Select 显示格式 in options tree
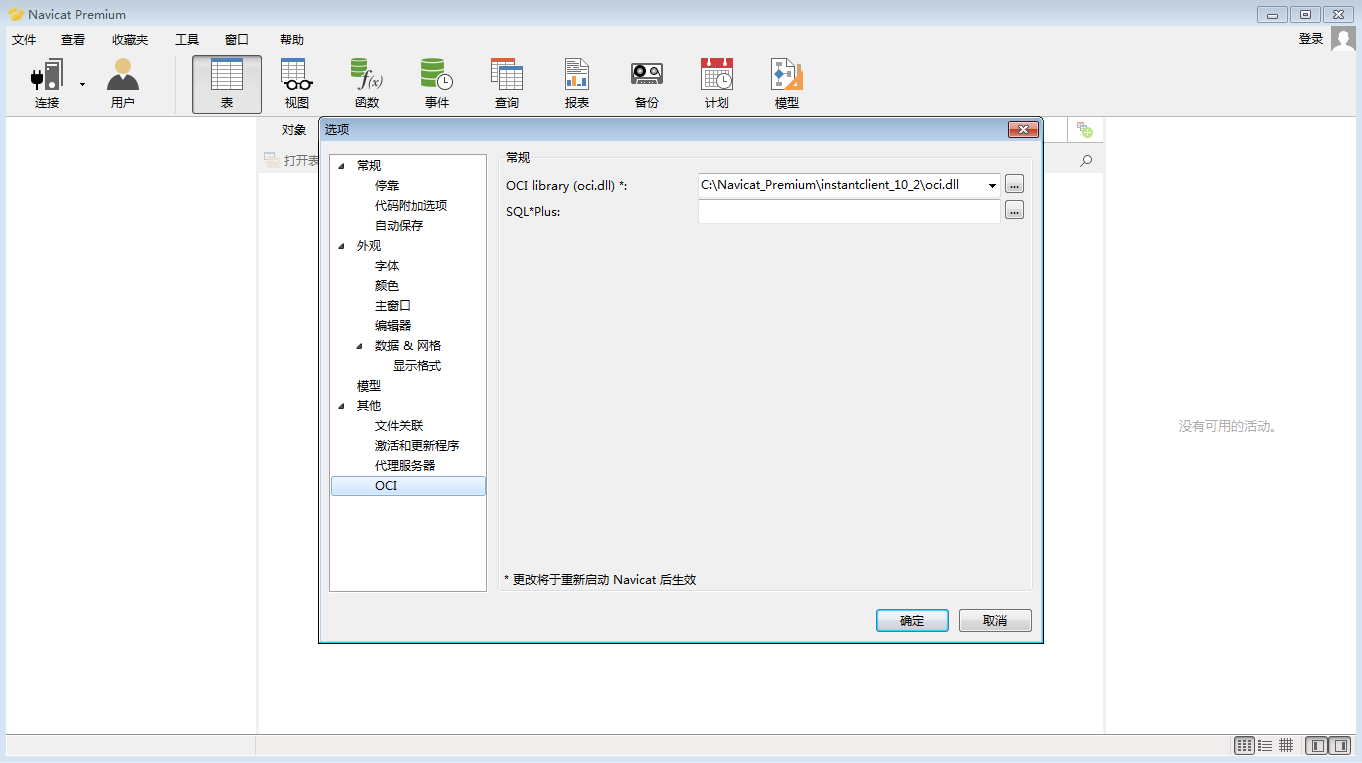This screenshot has width=1362, height=763. point(417,365)
